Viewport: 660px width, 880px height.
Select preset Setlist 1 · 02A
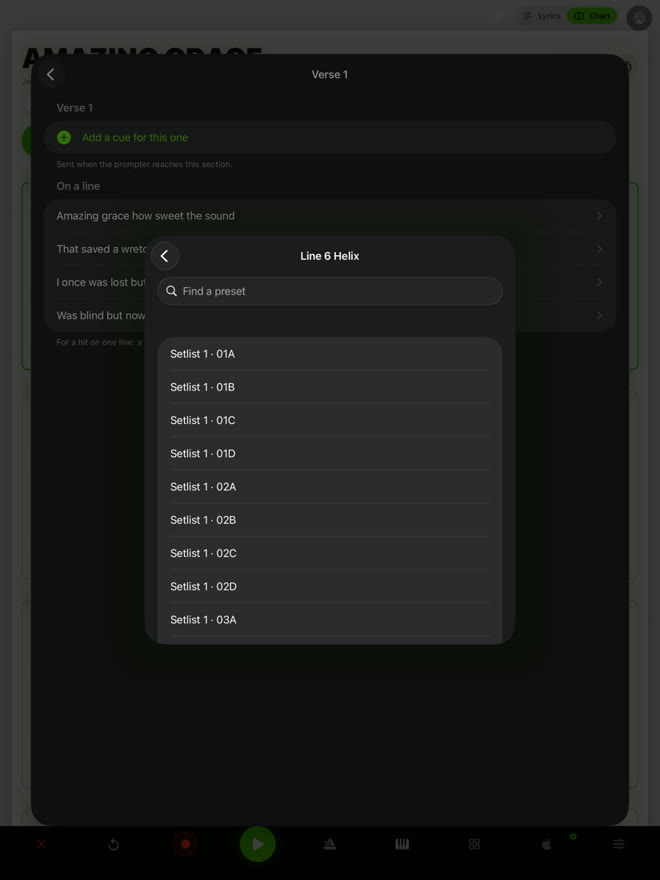pyautogui.click(x=329, y=487)
